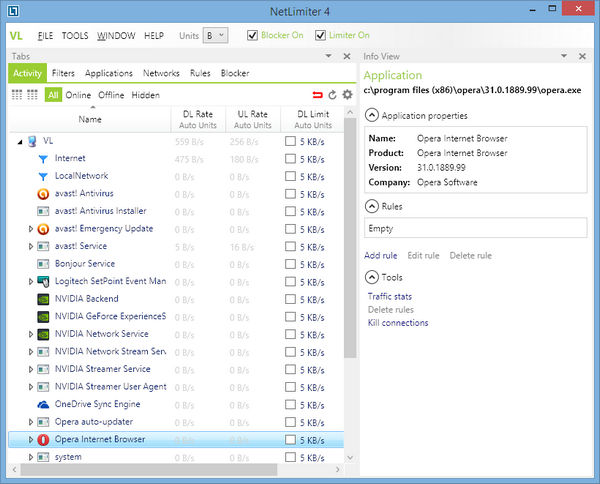Viewport: 600px width, 484px height.
Task: Click the Kill connections link
Action: pos(398,323)
